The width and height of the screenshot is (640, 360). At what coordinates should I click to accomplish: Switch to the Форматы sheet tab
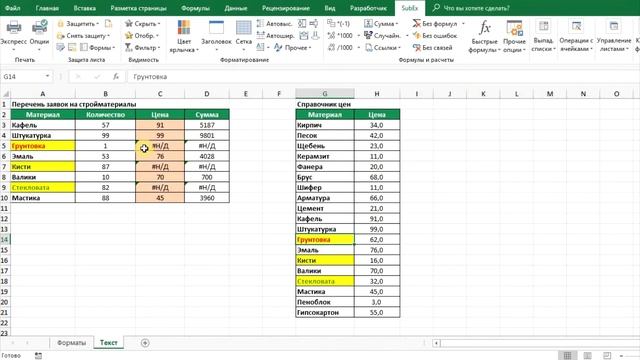[x=71, y=343]
